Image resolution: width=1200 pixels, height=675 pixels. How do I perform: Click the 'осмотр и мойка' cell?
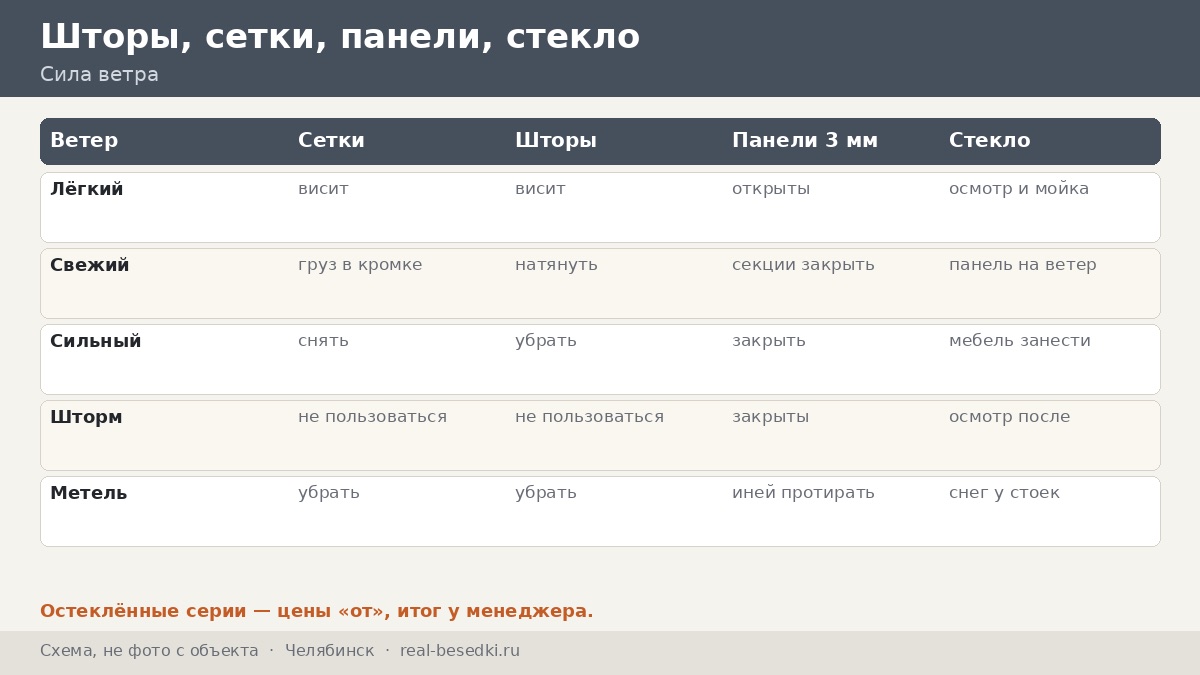tap(1019, 189)
